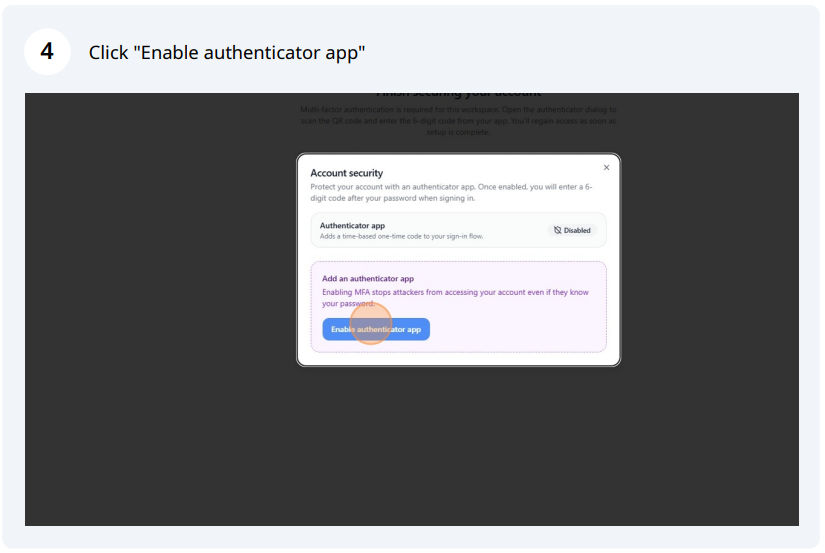Click the "Multi-factor authentication is required" paragraph
This screenshot has height=553, width=825.
pos(459,120)
